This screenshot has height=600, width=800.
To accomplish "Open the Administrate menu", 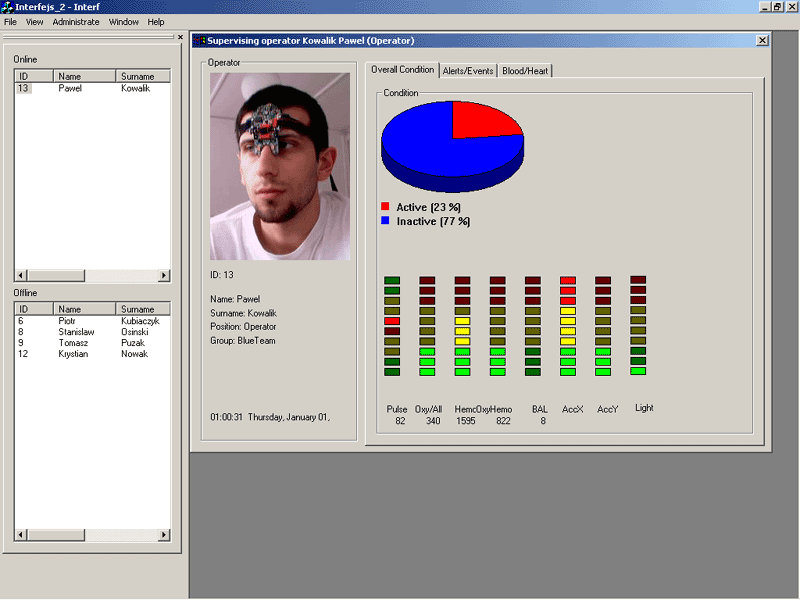I will [x=76, y=22].
